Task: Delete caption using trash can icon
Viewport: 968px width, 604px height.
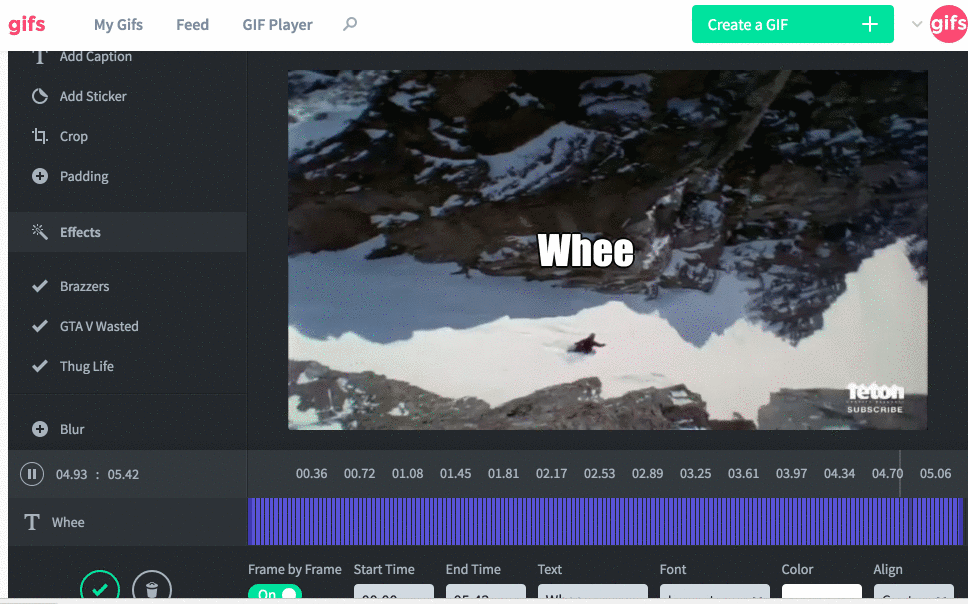Action: coord(152,589)
